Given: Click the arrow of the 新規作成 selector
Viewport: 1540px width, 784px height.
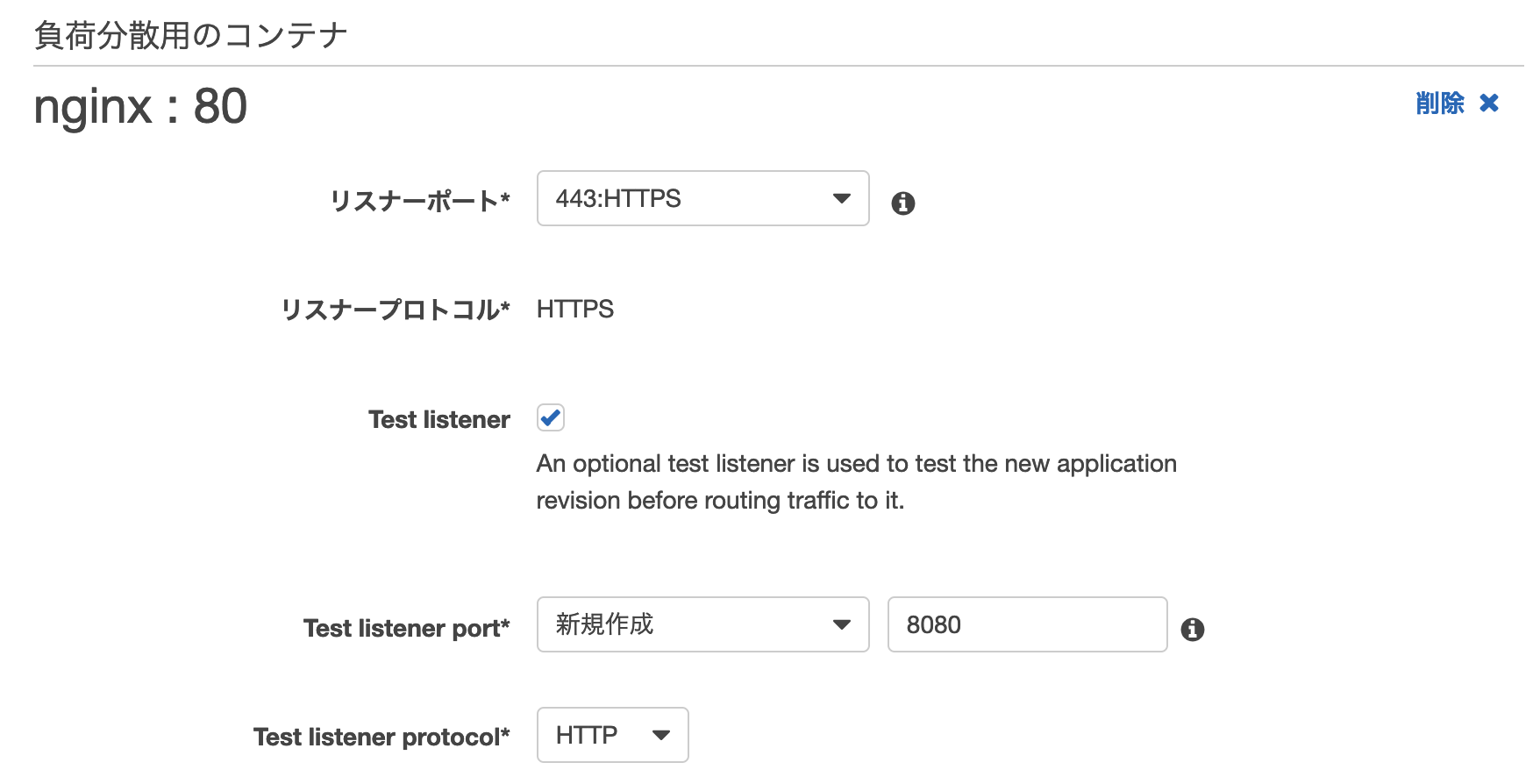Looking at the screenshot, I should pos(841,625).
